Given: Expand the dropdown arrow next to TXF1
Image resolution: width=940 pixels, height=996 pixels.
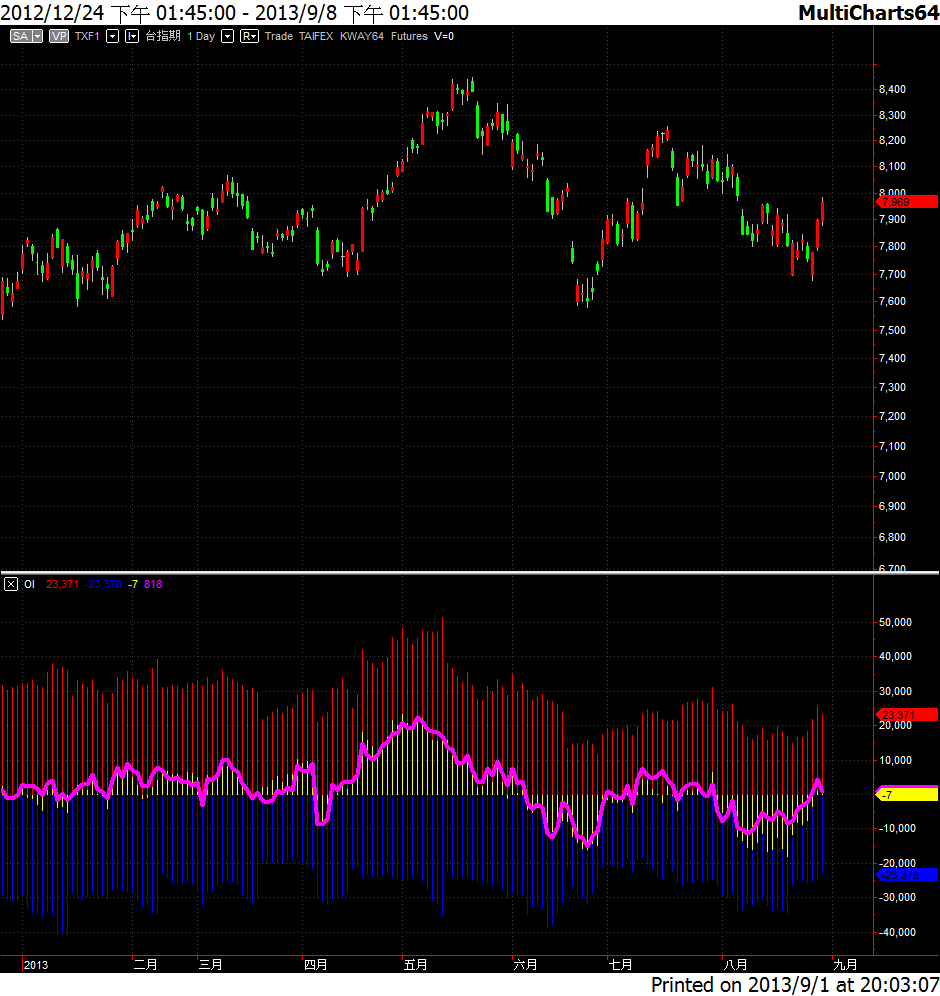Looking at the screenshot, I should tap(112, 36).
